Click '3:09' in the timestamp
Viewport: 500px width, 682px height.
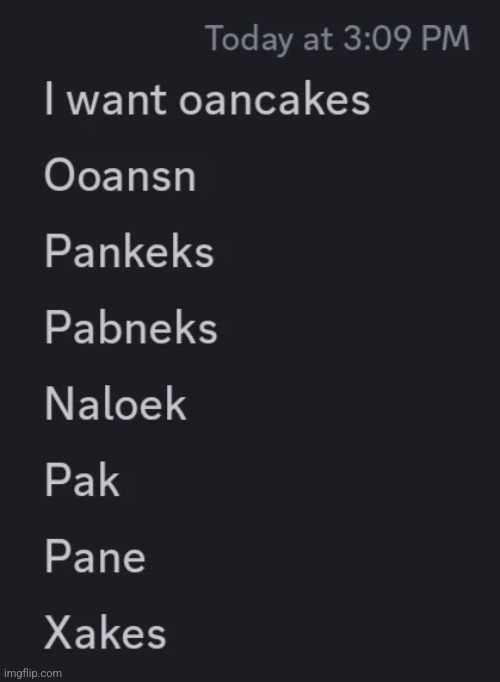click(x=377, y=39)
